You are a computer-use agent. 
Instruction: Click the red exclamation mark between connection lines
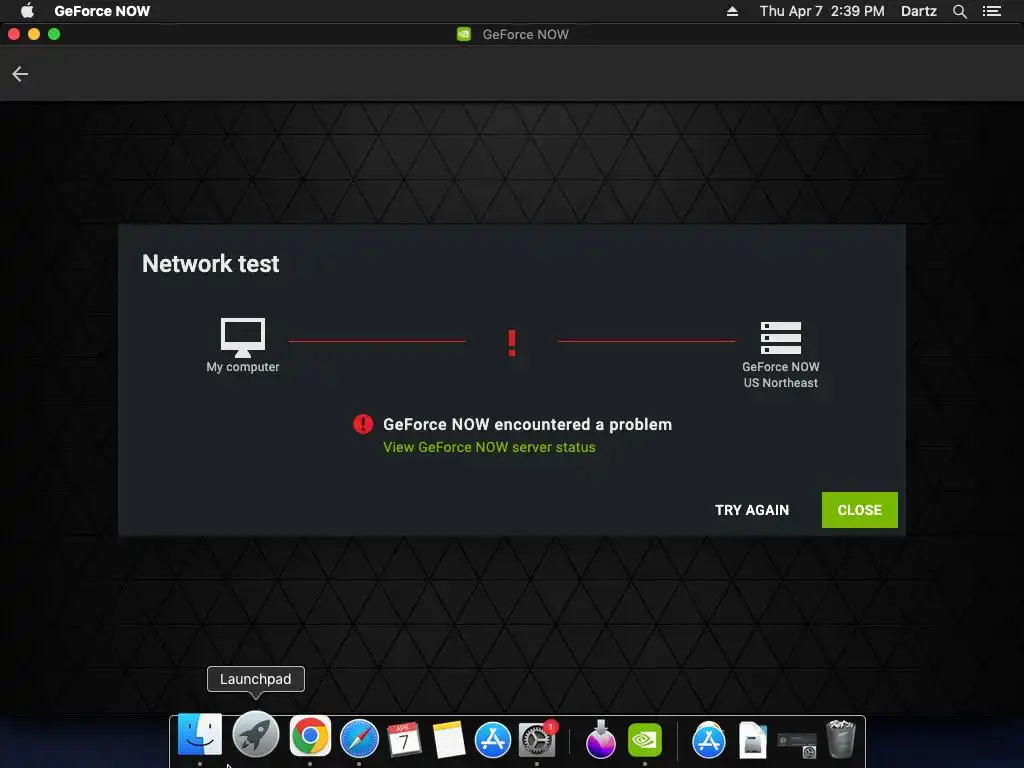tap(512, 343)
